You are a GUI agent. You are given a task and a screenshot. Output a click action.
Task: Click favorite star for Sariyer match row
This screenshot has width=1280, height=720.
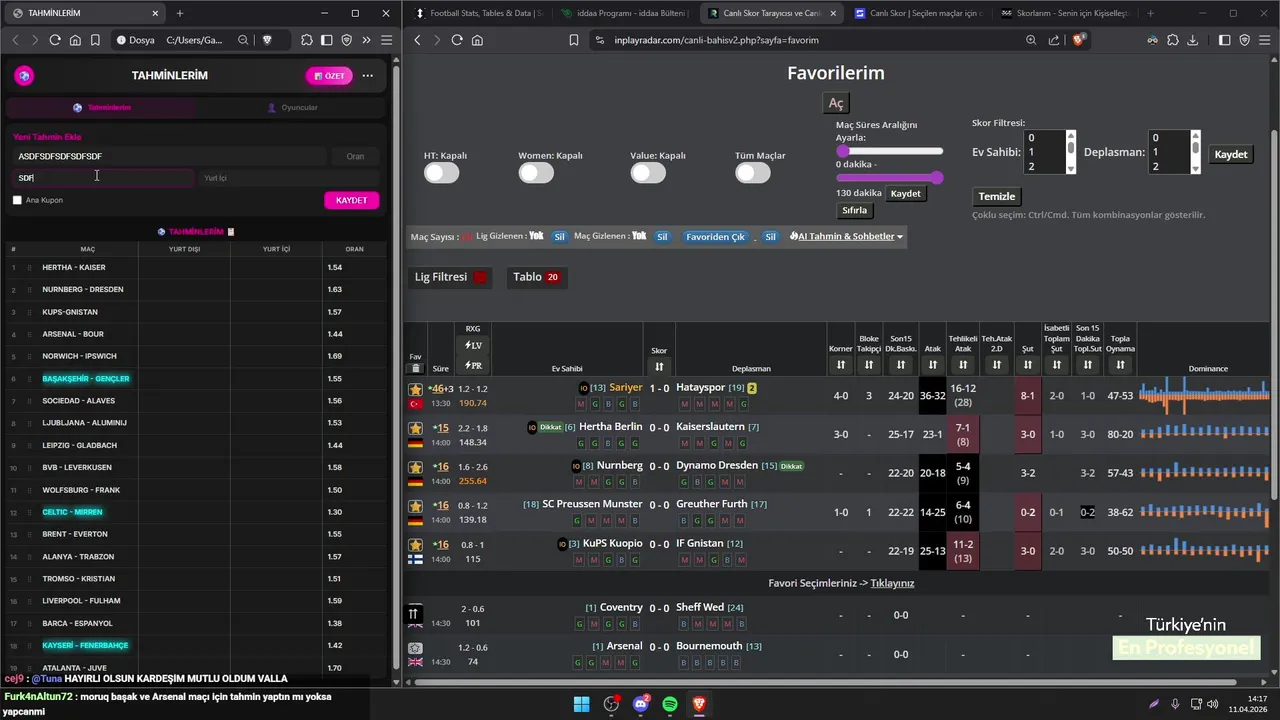(415, 389)
